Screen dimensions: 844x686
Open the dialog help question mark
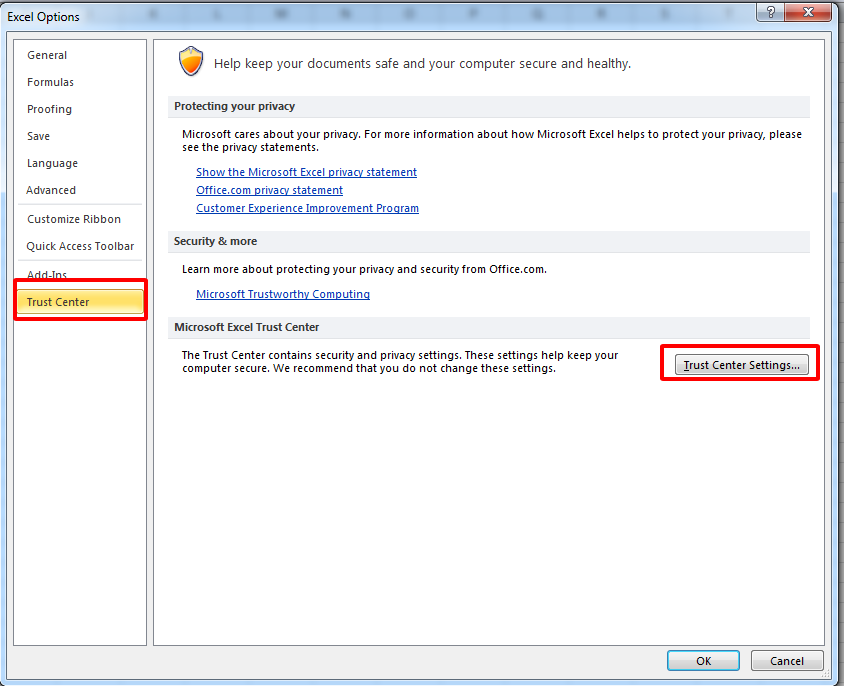(770, 12)
